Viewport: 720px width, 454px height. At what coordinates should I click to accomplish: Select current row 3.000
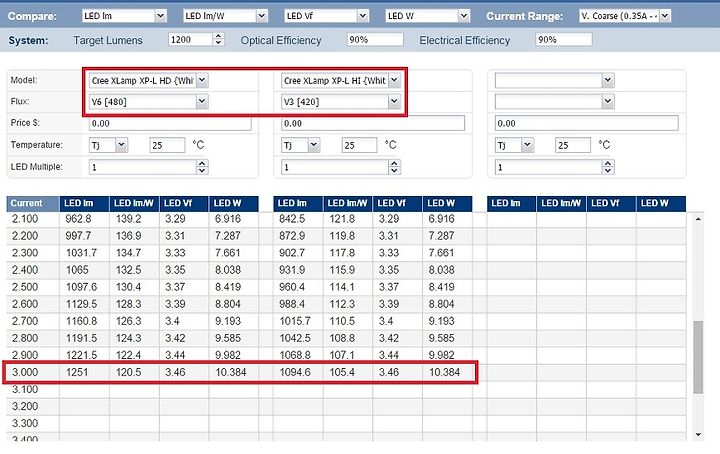click(x=25, y=372)
